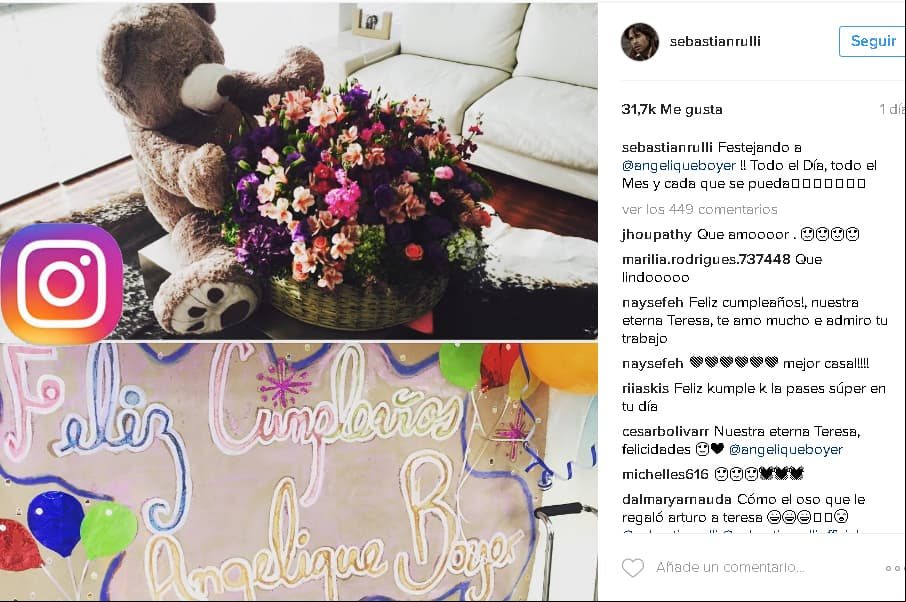Viewport: 906px width, 602px height.
Task: Open marilia.rodrigues.737448 profile link
Action: 706,259
